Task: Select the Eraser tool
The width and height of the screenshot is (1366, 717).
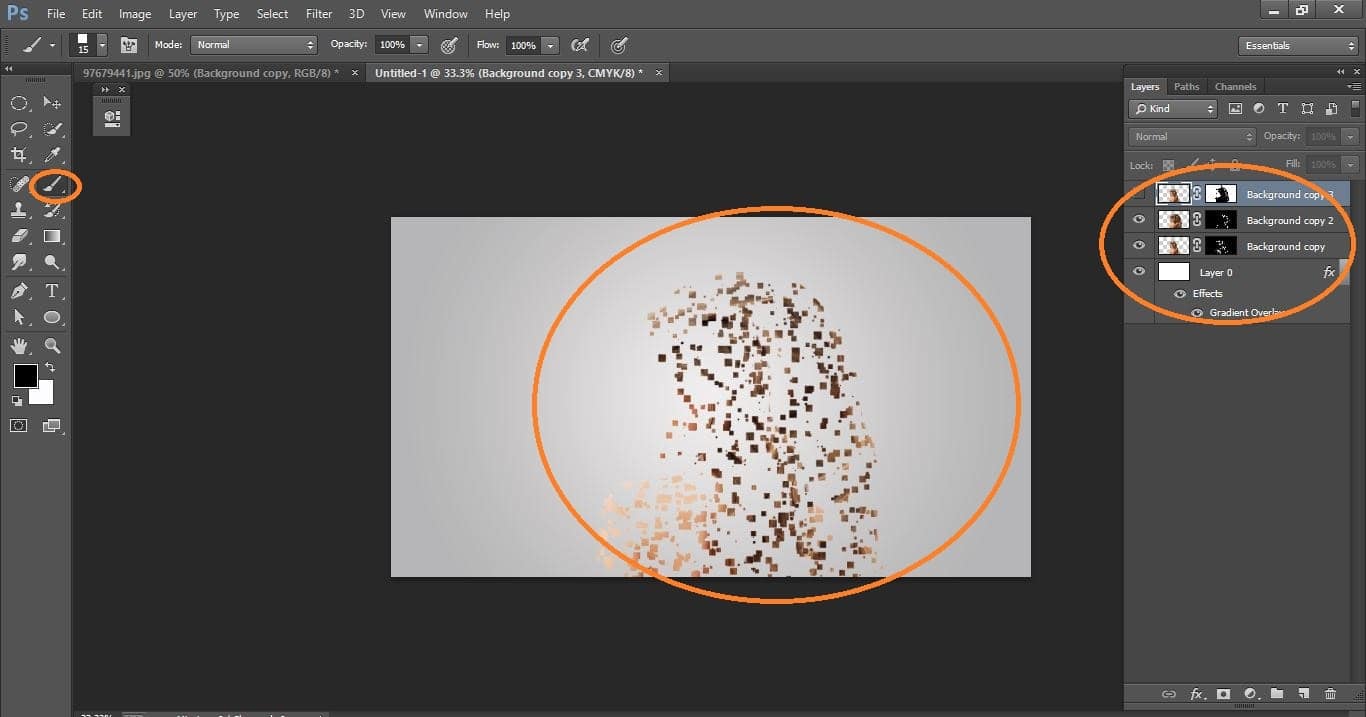Action: coord(20,236)
